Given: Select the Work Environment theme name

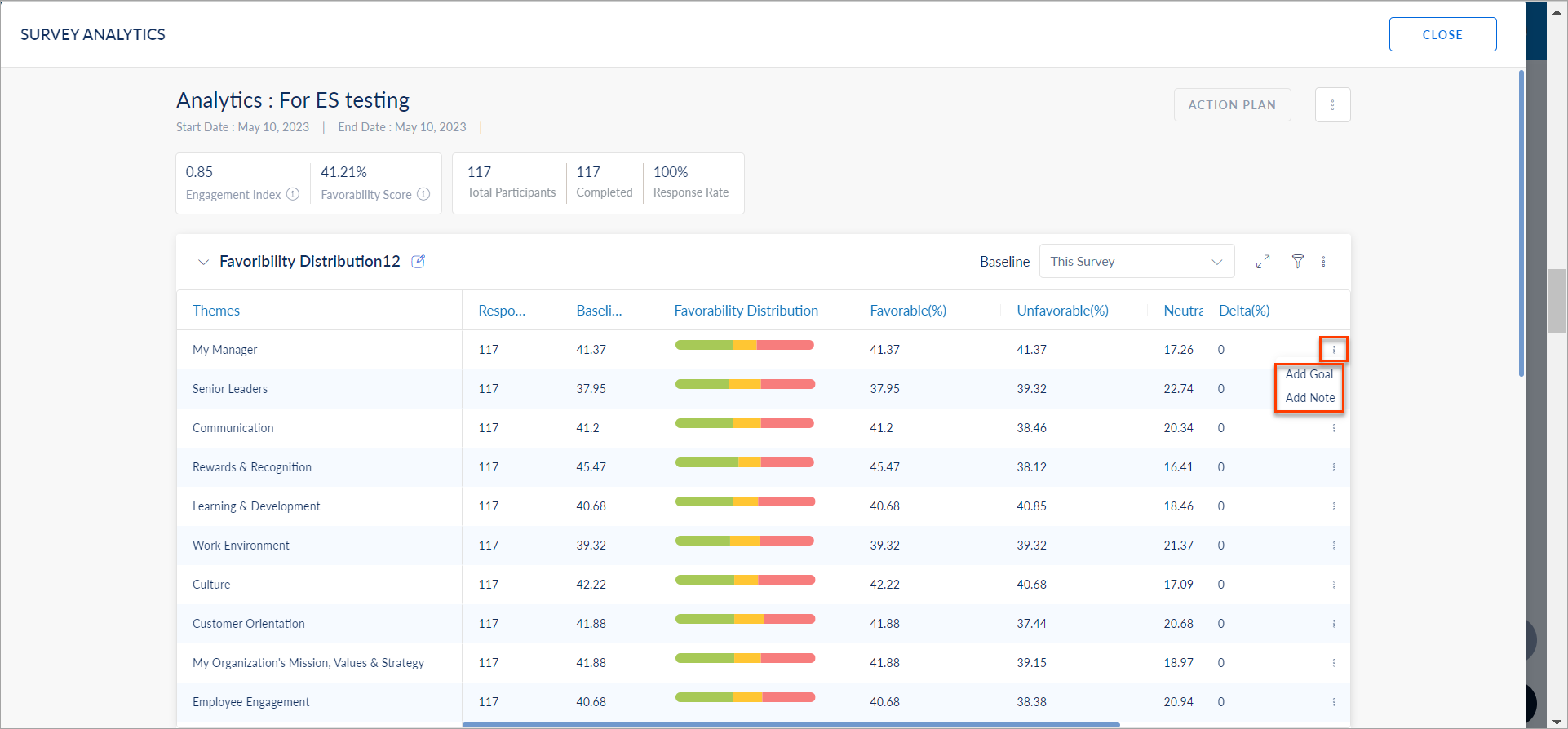Looking at the screenshot, I should pyautogui.click(x=241, y=546).
